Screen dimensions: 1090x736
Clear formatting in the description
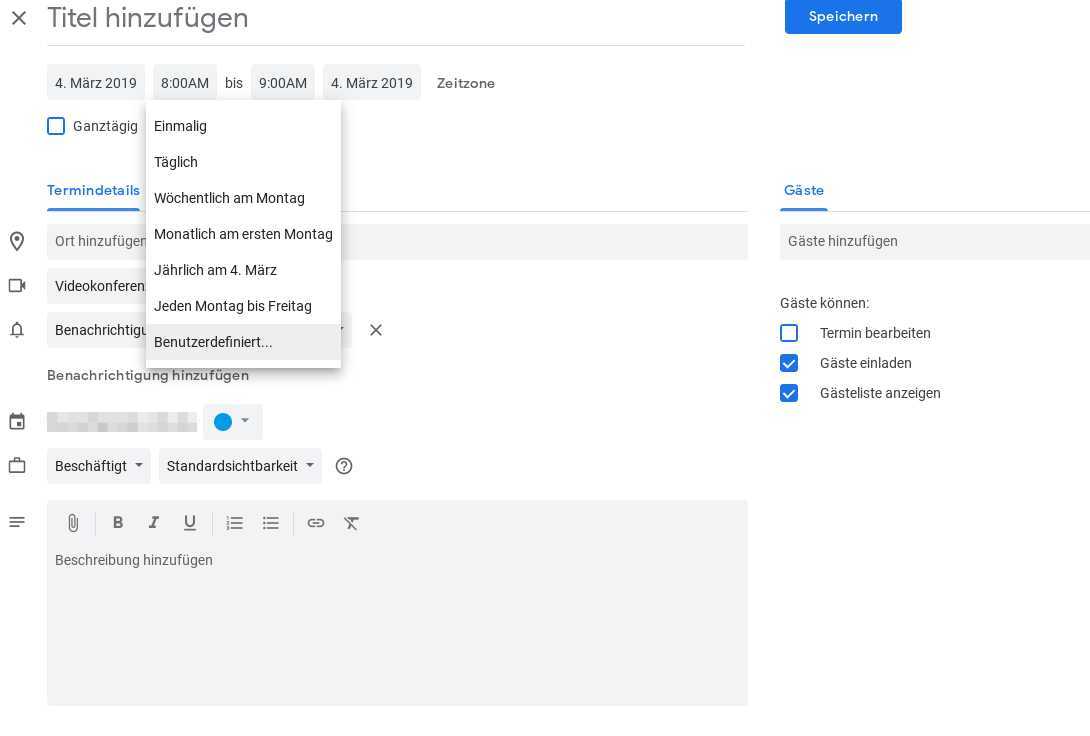tap(352, 523)
